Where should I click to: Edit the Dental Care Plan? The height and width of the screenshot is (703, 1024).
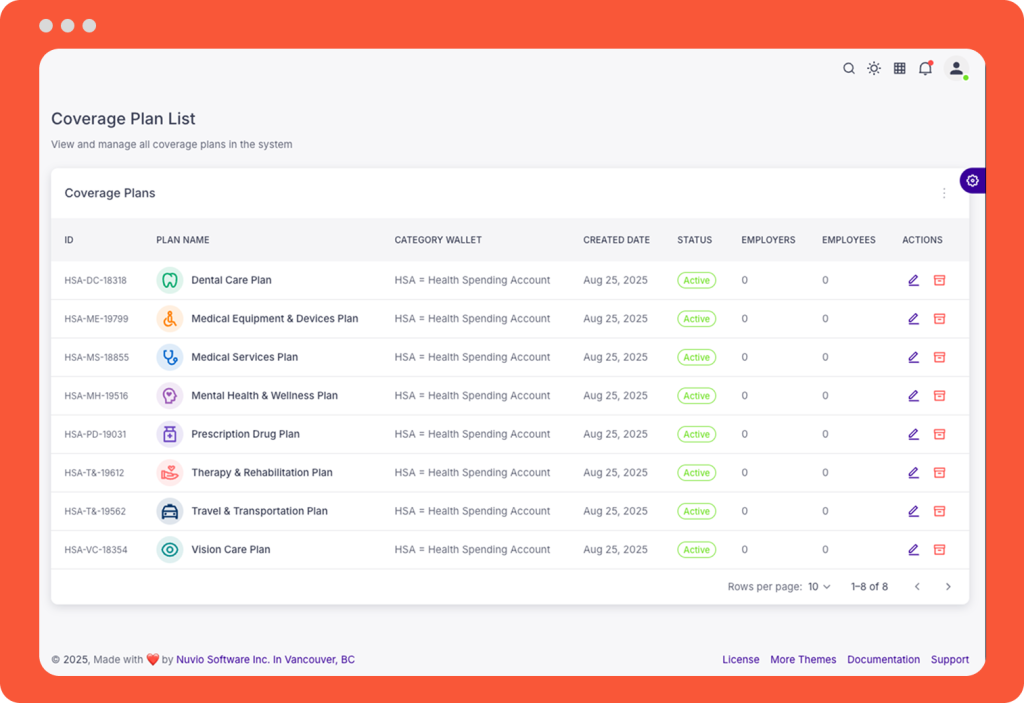[913, 281]
